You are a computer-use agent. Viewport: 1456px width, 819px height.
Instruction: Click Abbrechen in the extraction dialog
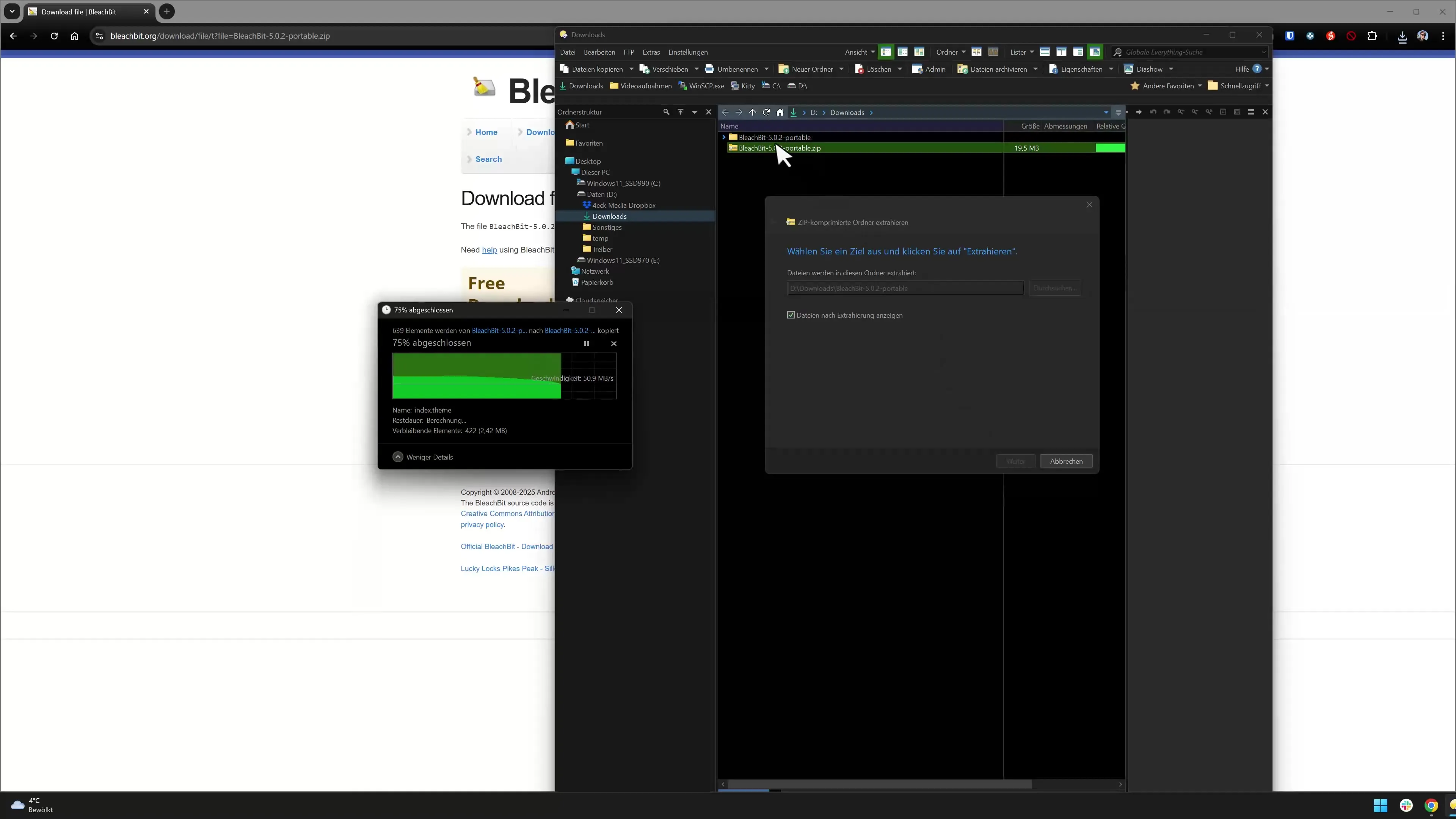1066,461
